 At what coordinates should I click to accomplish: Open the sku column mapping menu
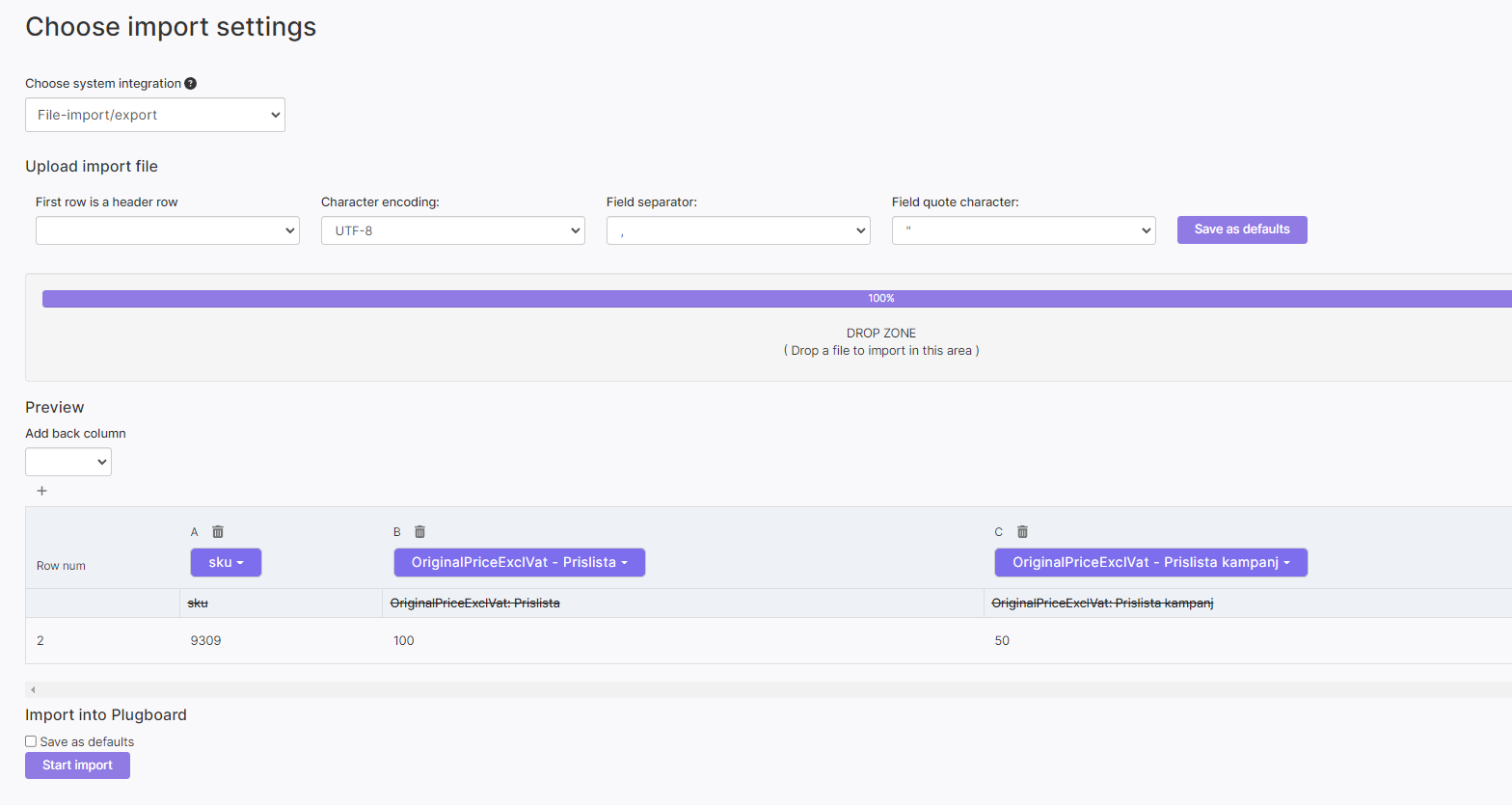click(x=226, y=562)
